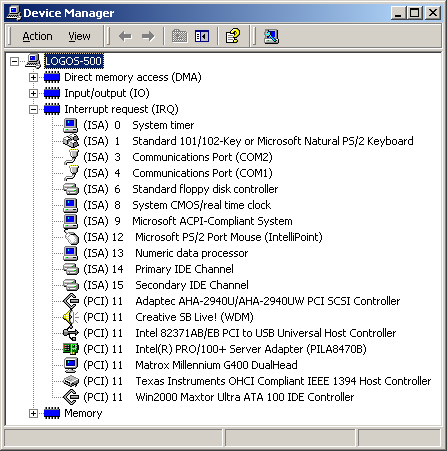Maximize the Device Manager window
447x451 pixels.
click(415, 13)
